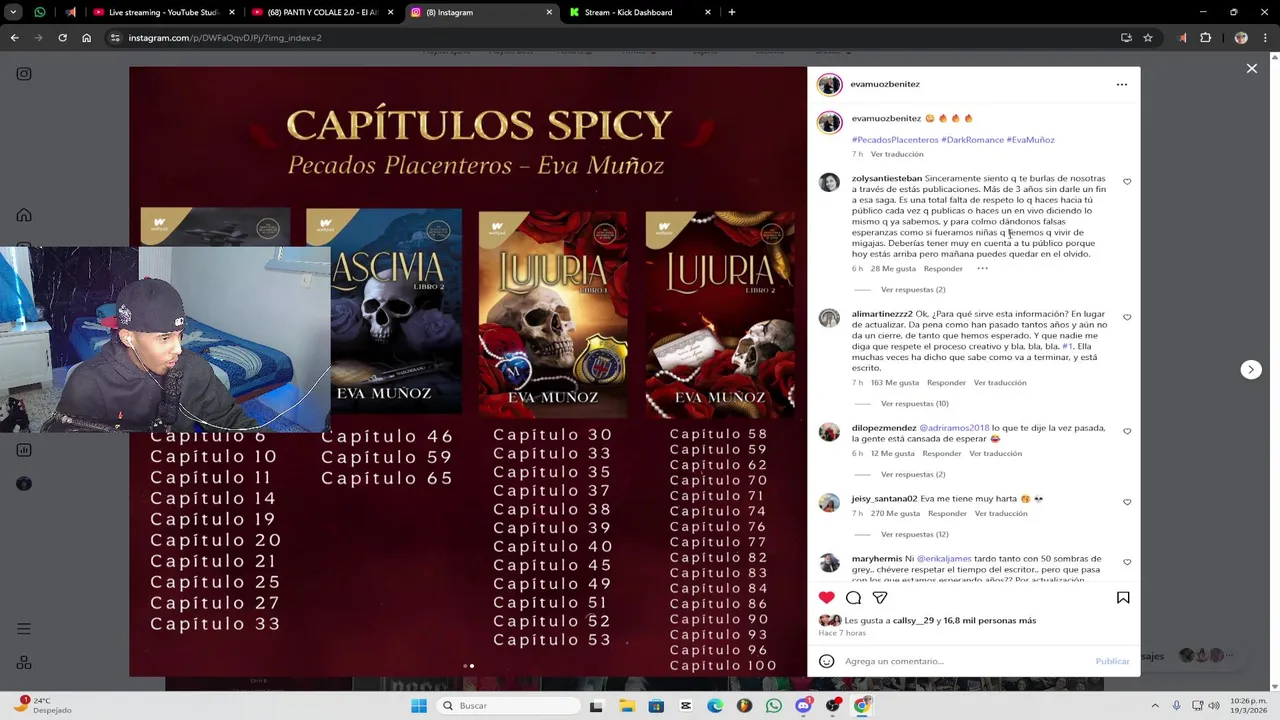Open zolysantiesteban's profile avatar

point(829,182)
